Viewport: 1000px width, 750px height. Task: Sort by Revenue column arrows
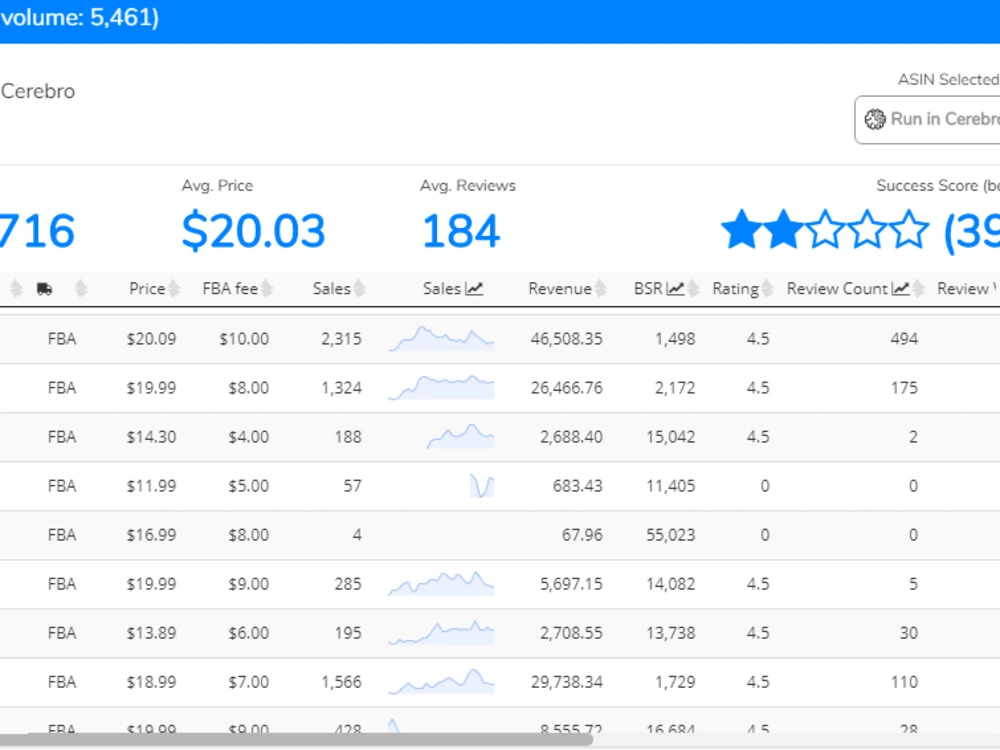(x=600, y=289)
